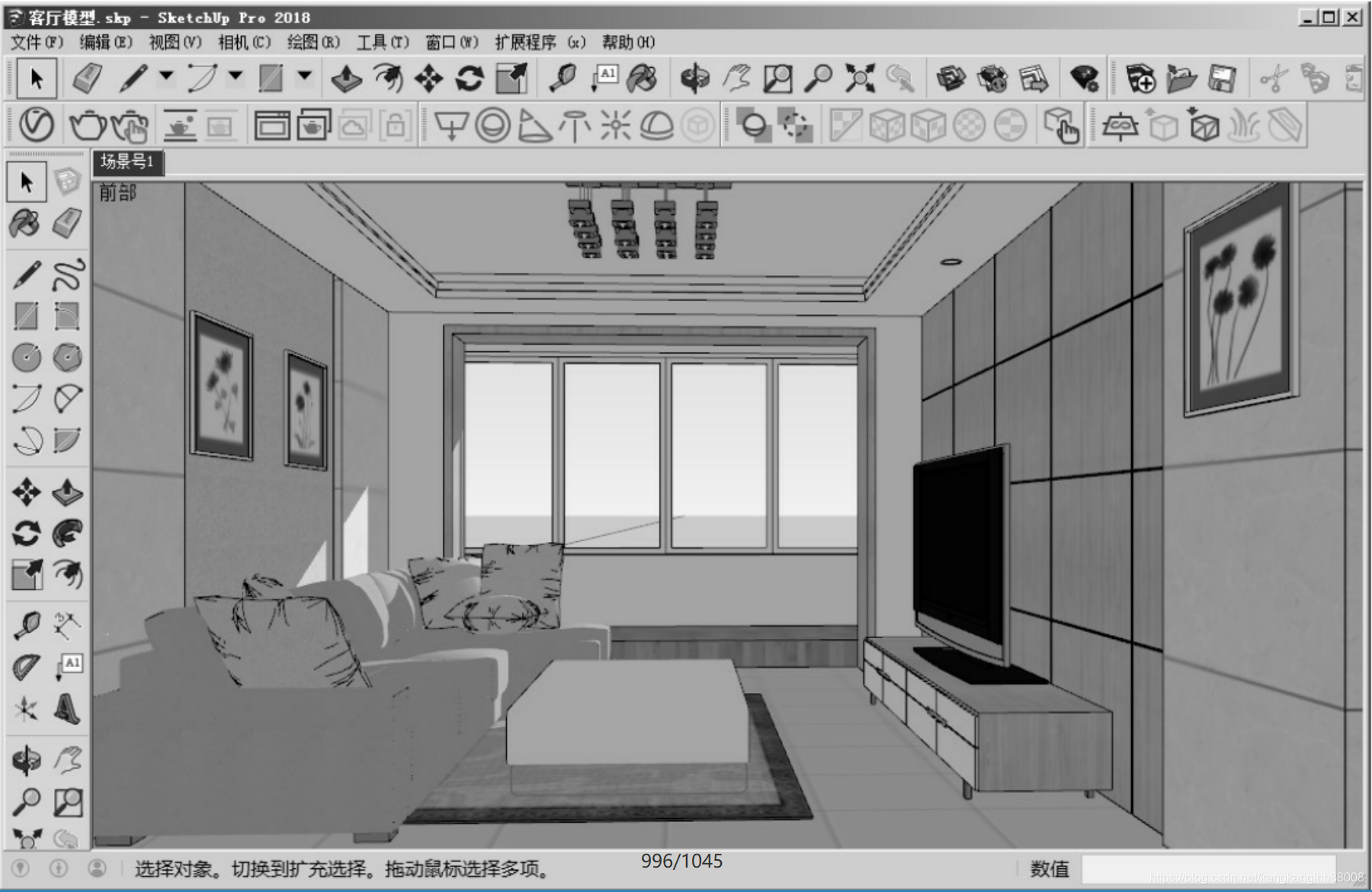
Task: Add a V-Ray sphere light
Action: 492,125
